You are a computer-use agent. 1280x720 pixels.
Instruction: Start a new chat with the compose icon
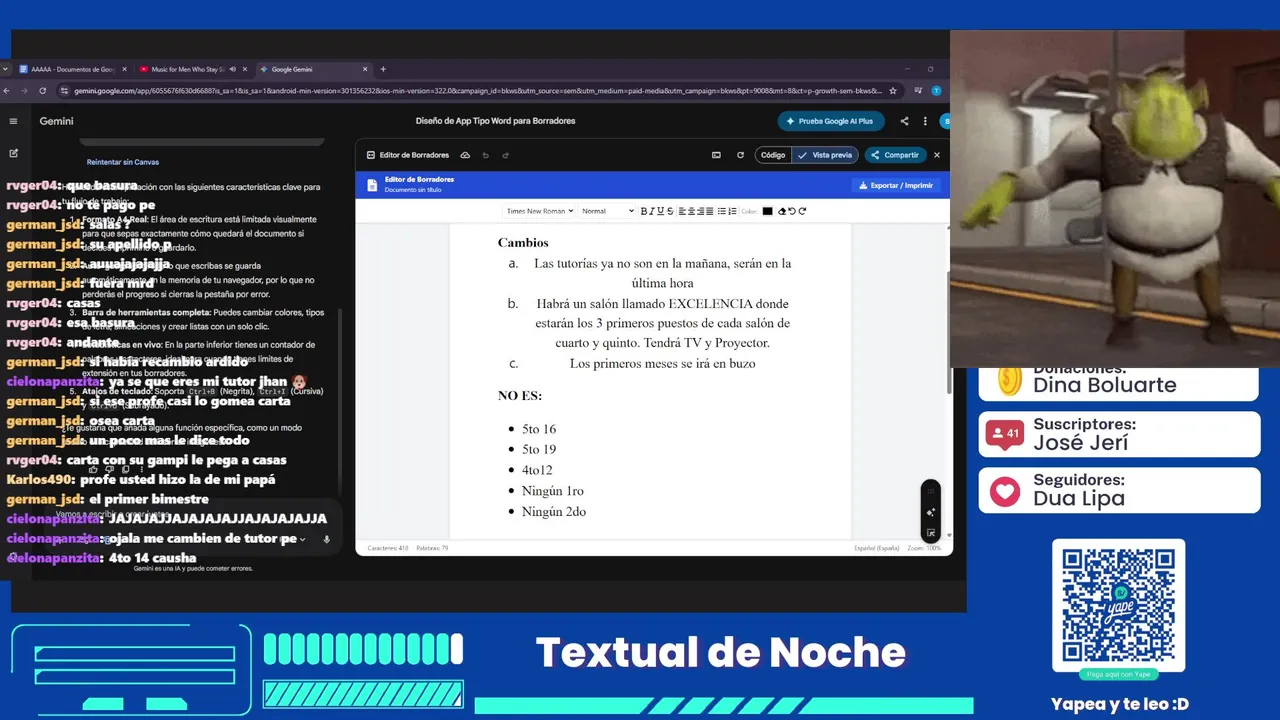coord(13,153)
